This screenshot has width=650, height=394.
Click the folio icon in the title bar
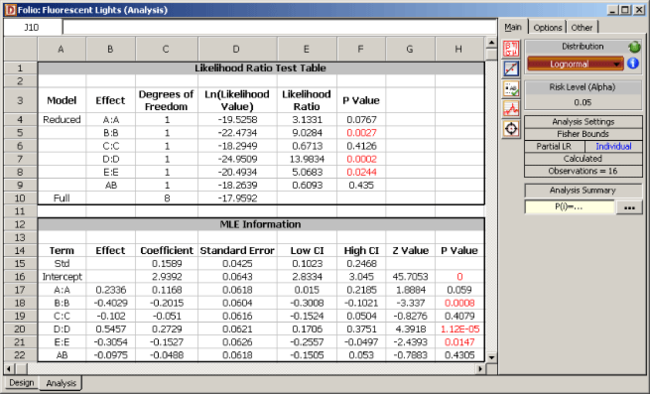pyautogui.click(x=10, y=10)
